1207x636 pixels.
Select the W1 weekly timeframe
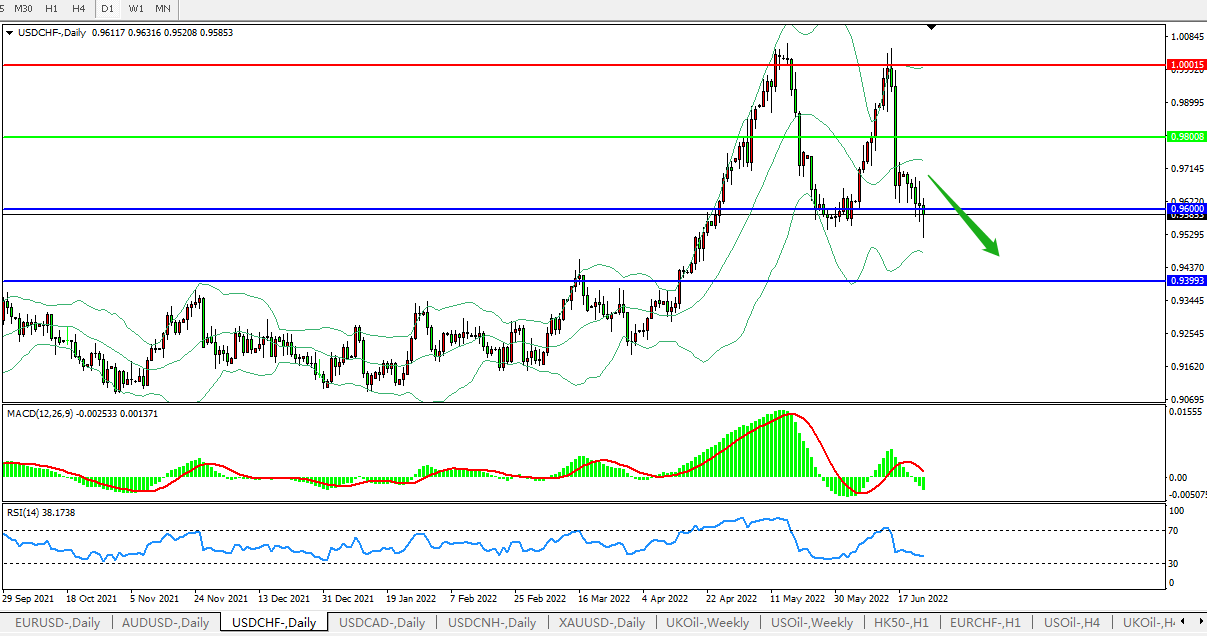pos(135,8)
